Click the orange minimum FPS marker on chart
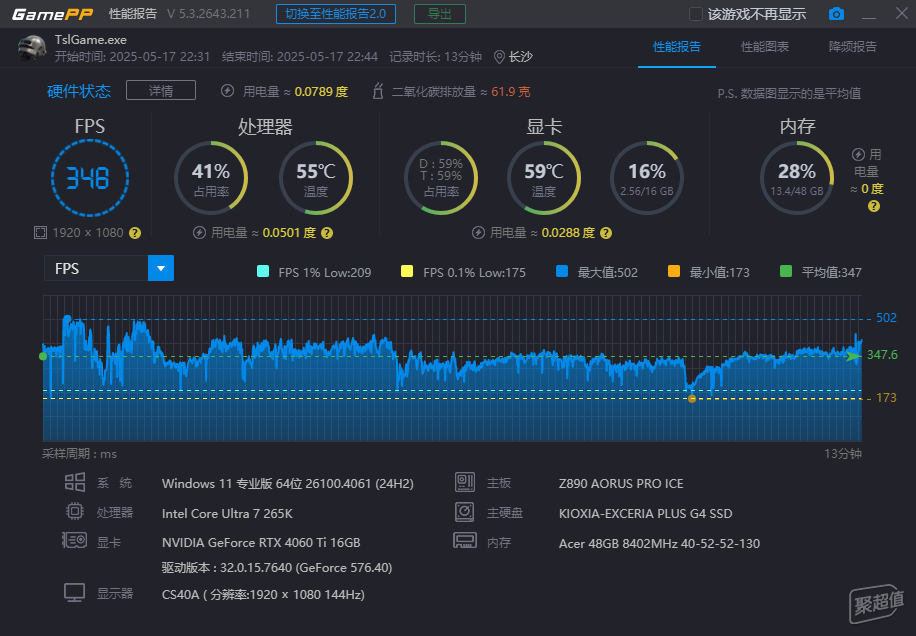 (x=692, y=399)
